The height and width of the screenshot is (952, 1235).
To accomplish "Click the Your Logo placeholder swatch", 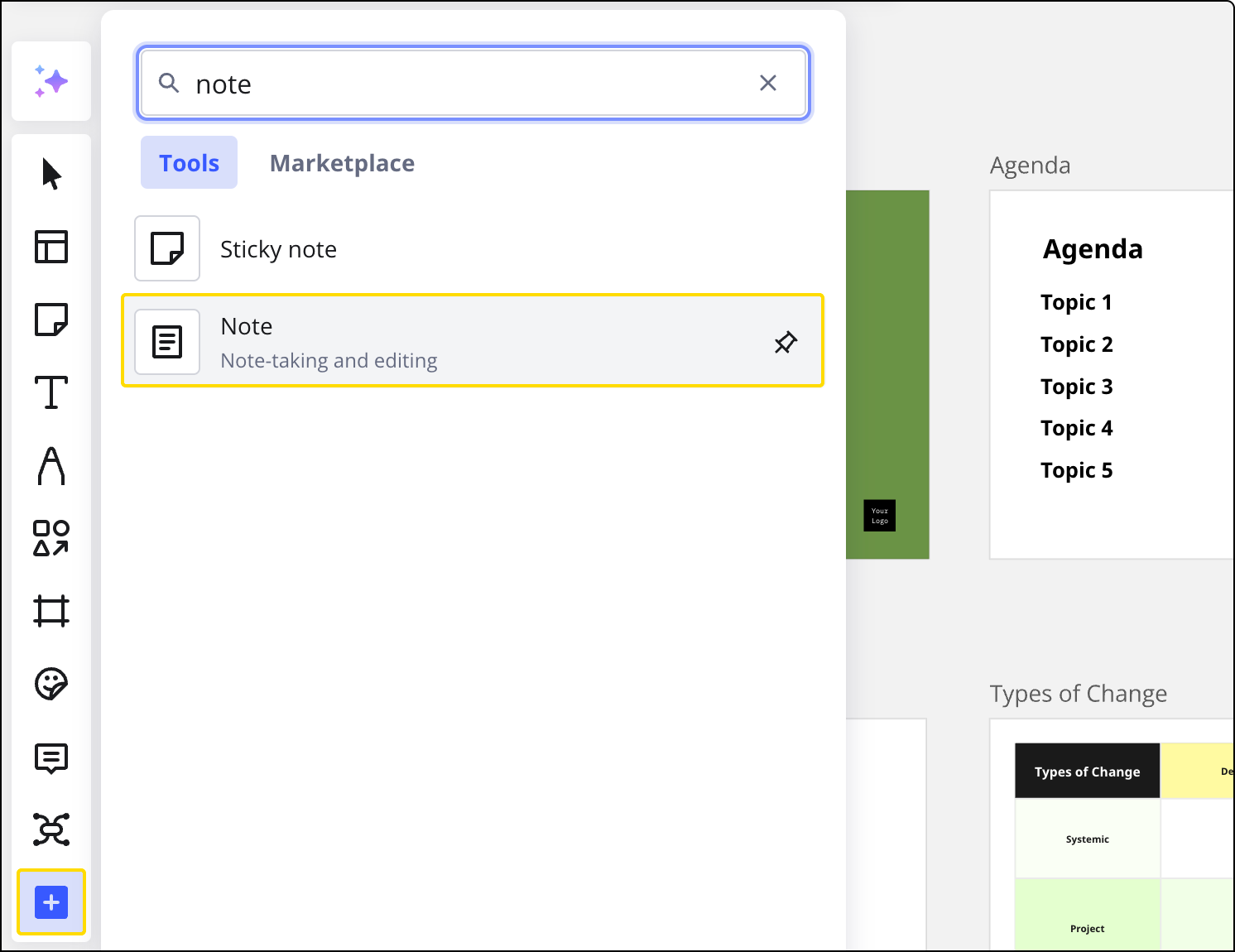I will [x=879, y=515].
